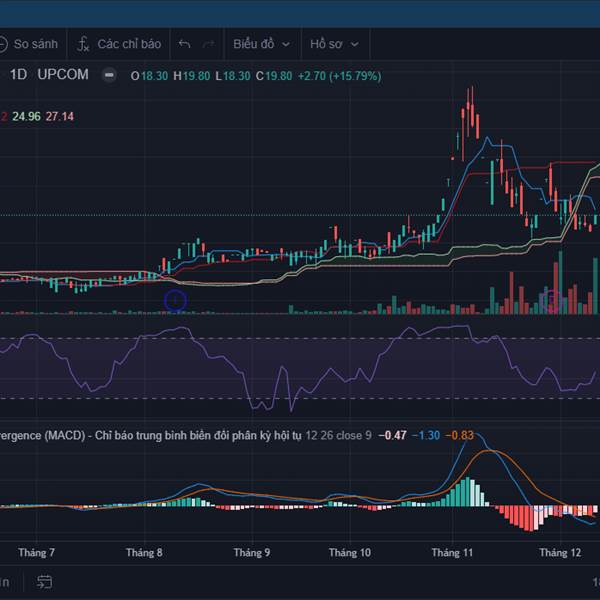Screen dimensions: 600x600
Task: Expand the Hồ sơ dropdown menu
Action: [x=334, y=44]
